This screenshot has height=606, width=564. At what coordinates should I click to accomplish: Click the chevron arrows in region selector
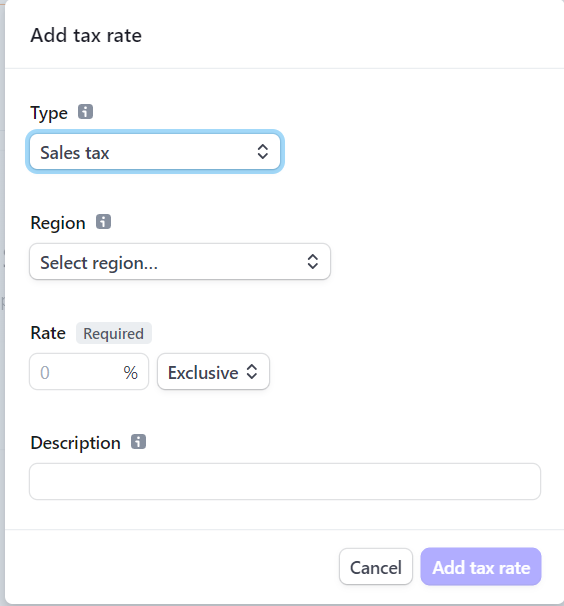313,262
